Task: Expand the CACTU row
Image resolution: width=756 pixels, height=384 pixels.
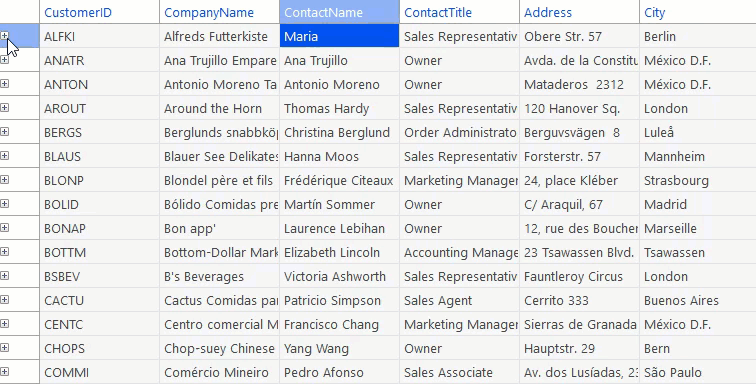Action: pyautogui.click(x=4, y=300)
